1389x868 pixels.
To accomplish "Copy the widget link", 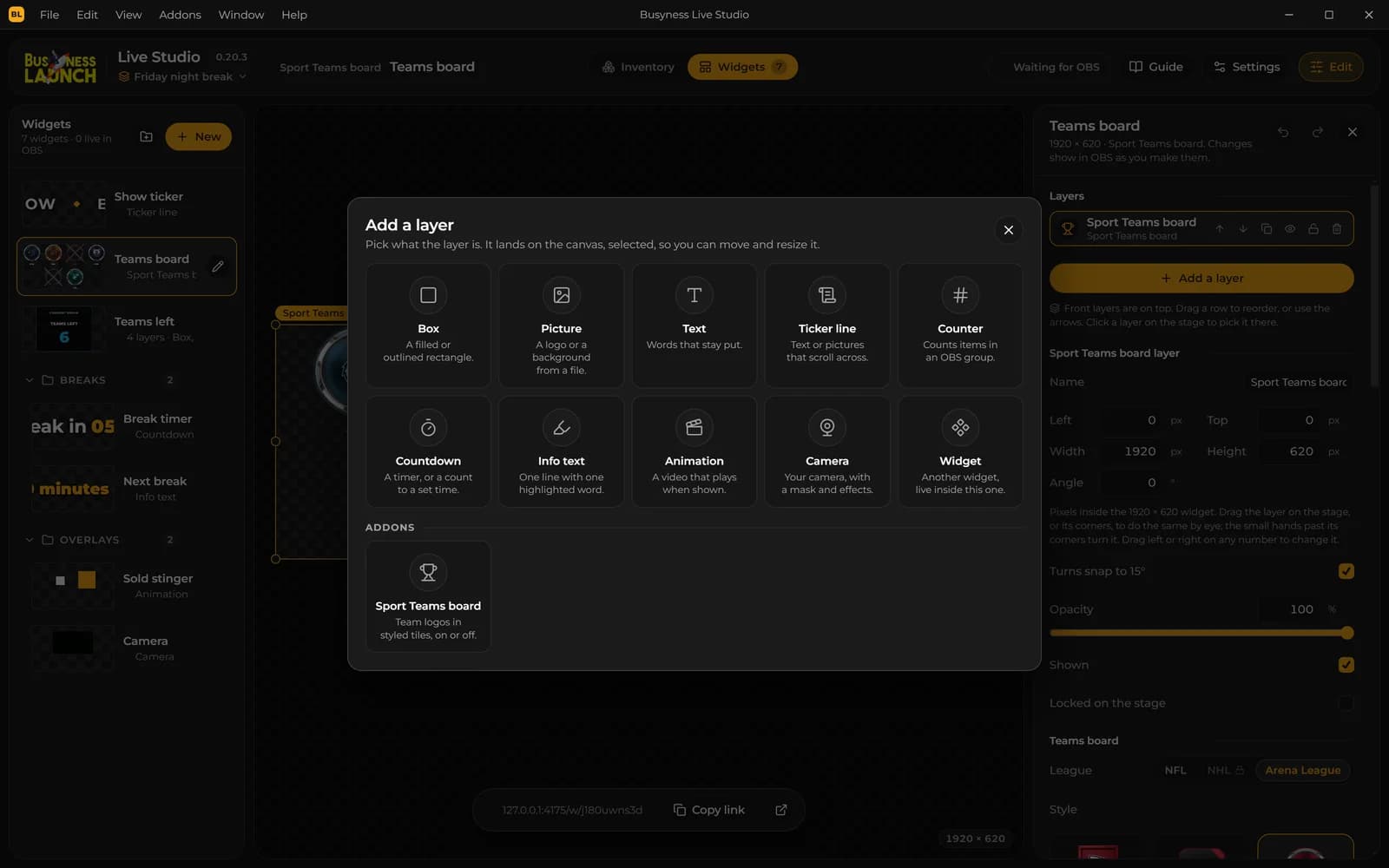I will coord(708,810).
